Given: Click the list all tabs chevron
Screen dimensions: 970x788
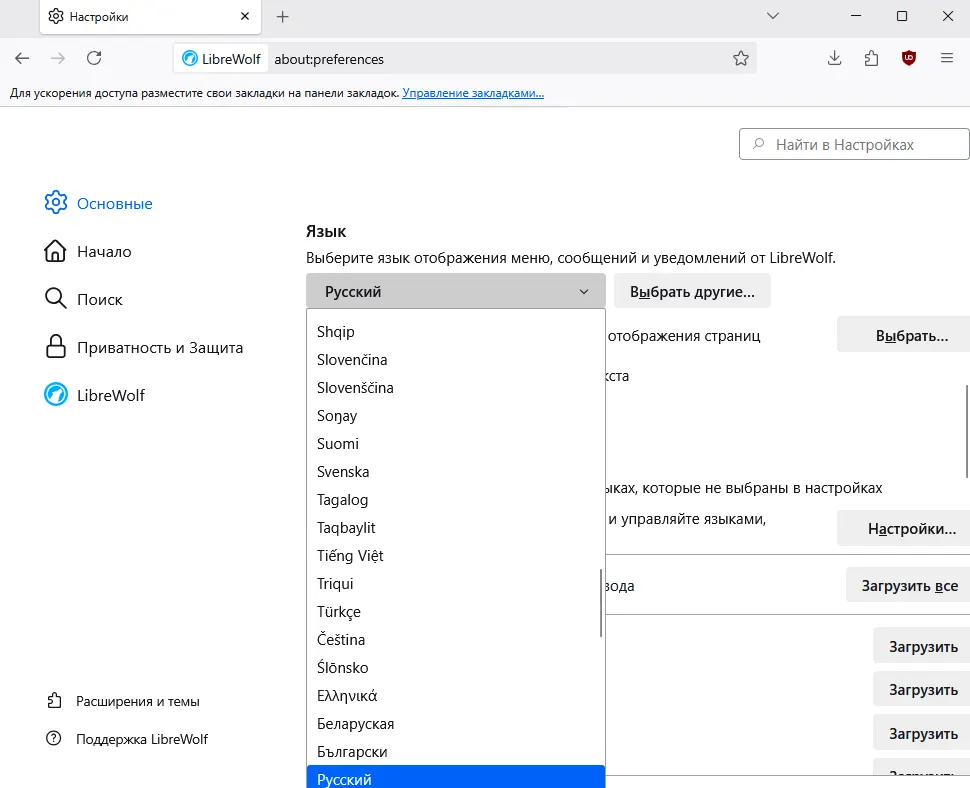Looking at the screenshot, I should [x=772, y=16].
